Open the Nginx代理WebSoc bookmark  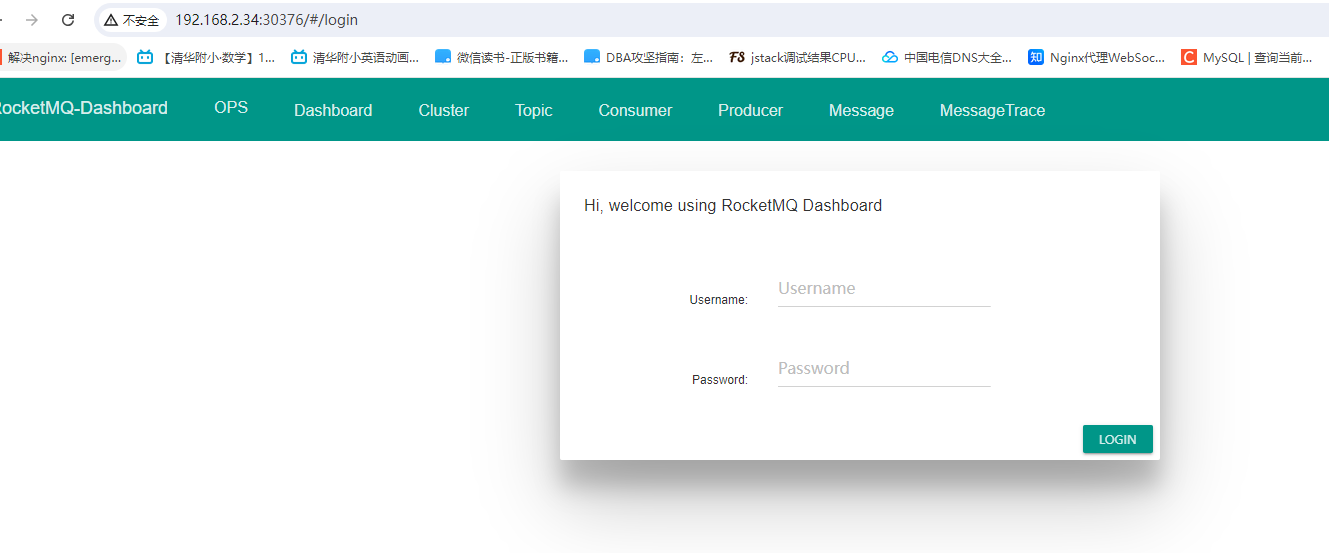tap(1097, 58)
